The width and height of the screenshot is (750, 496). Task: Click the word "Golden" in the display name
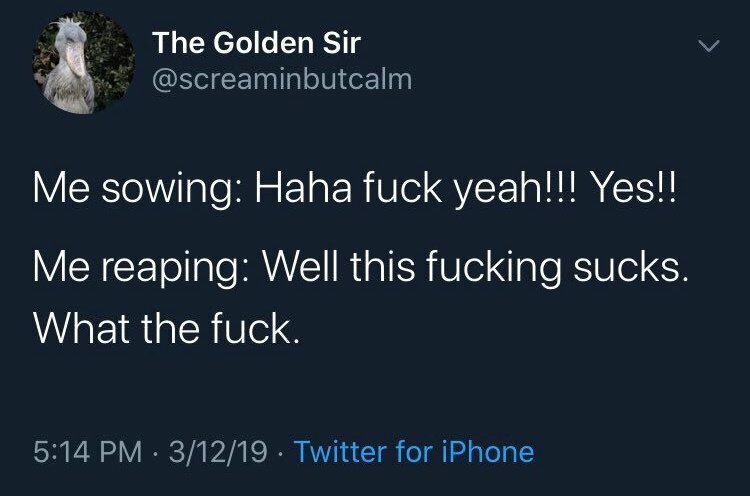(254, 44)
